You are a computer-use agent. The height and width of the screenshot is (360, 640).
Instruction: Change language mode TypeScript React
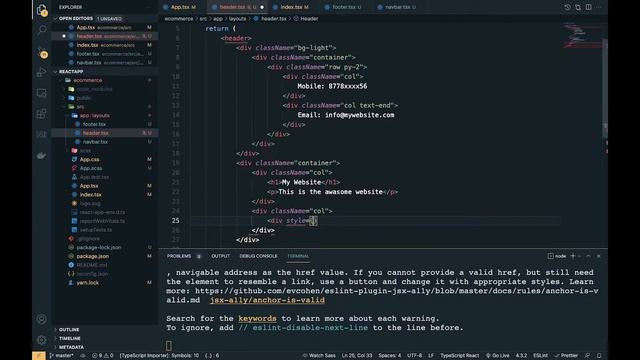click(x=459, y=356)
